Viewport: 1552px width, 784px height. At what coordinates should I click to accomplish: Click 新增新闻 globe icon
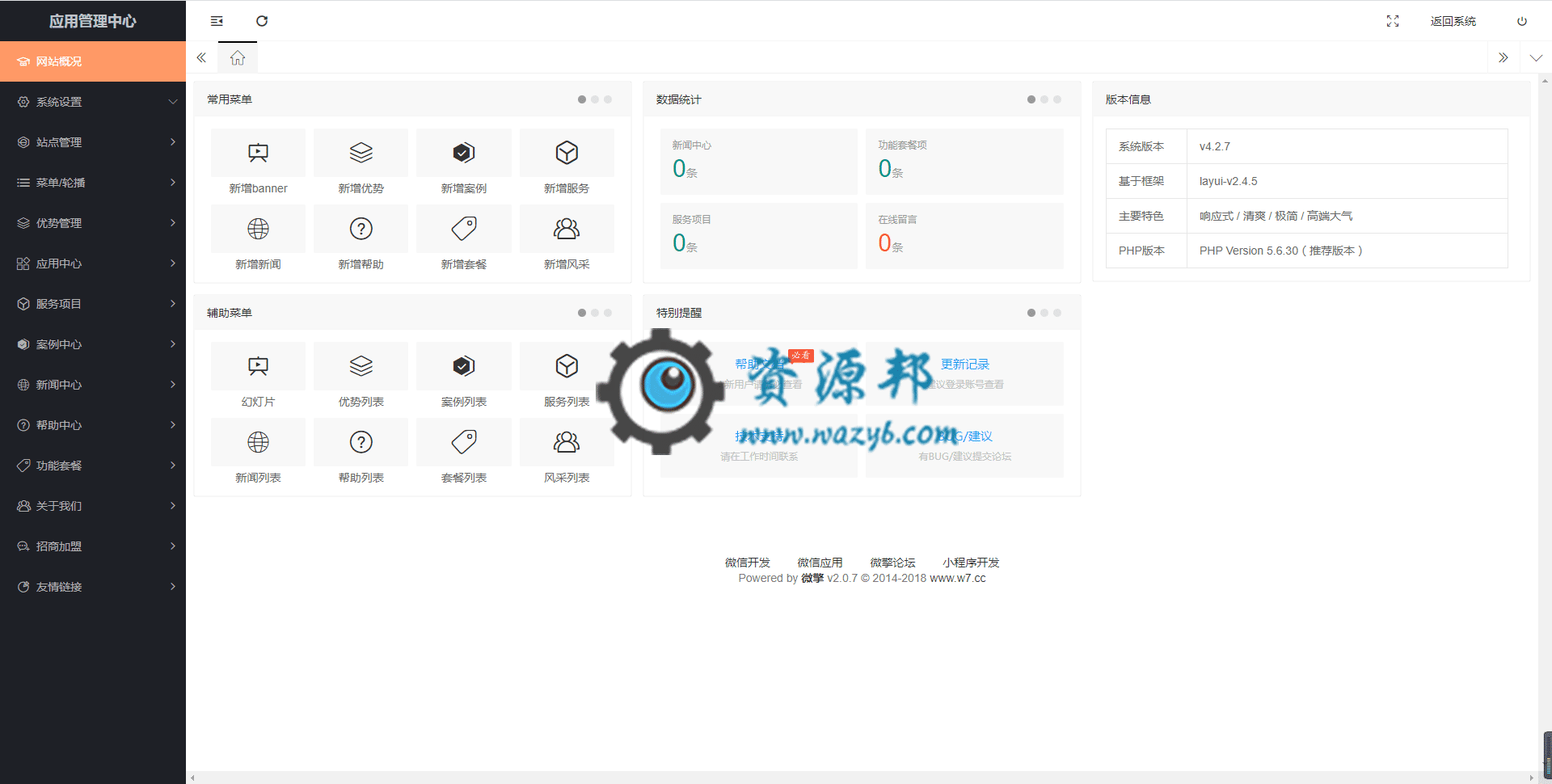[x=258, y=229]
